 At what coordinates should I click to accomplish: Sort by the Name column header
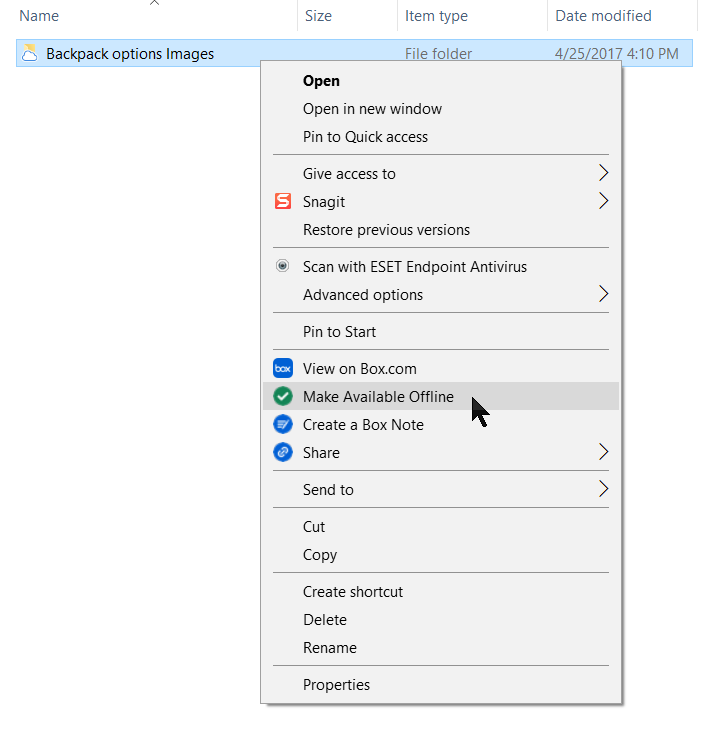tap(40, 16)
